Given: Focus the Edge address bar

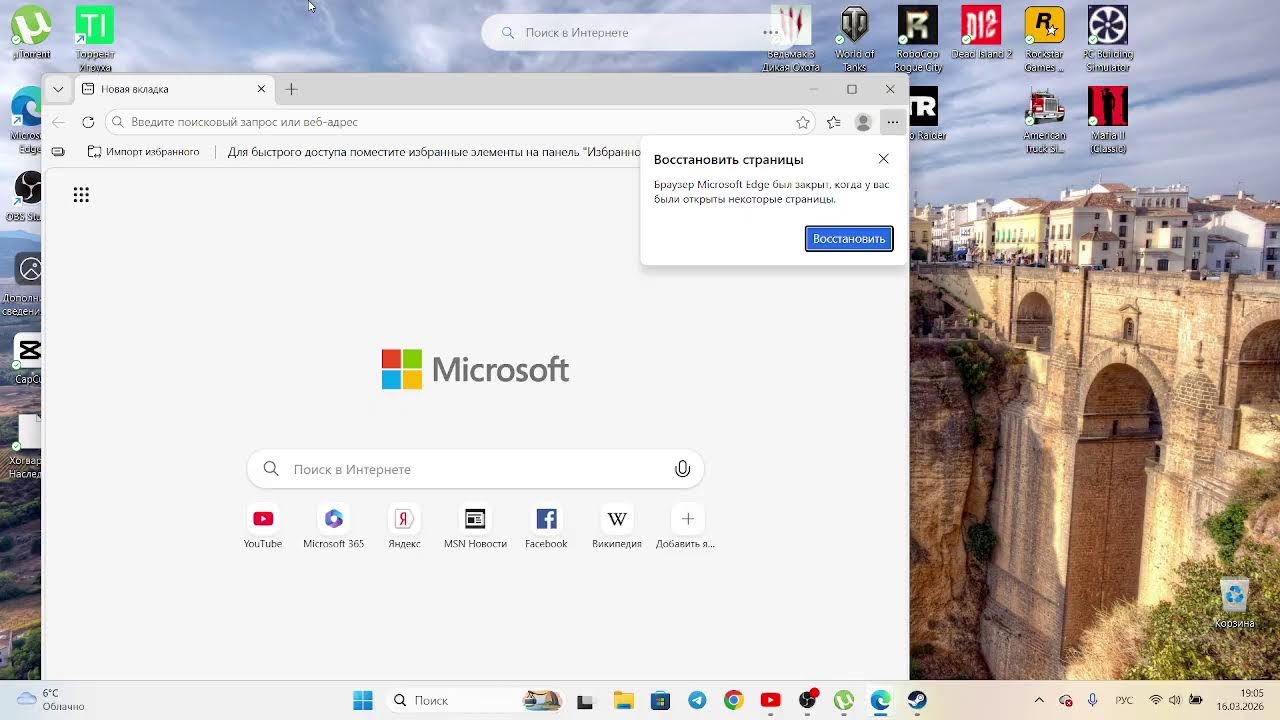Looking at the screenshot, I should click(460, 122).
